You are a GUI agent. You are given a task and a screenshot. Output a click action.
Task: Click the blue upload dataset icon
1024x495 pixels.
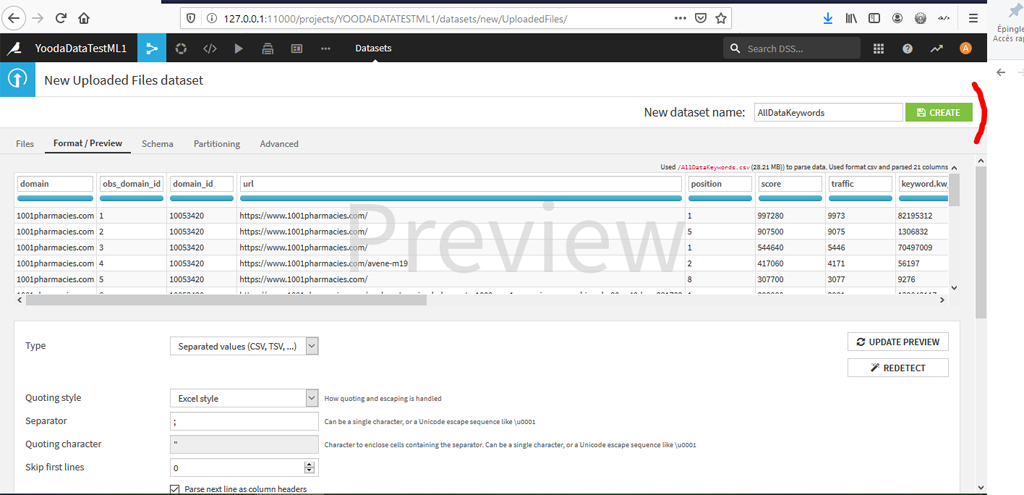pos(17,80)
